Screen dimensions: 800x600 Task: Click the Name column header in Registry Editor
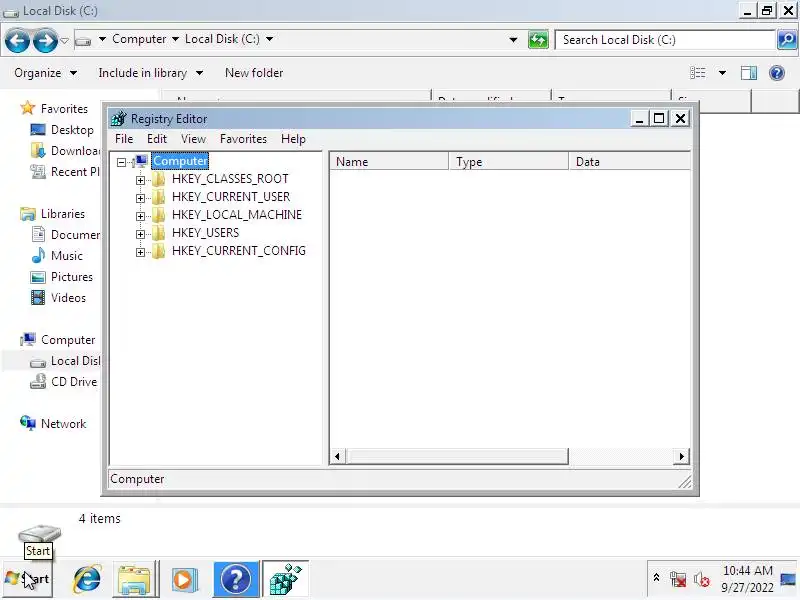coord(389,162)
